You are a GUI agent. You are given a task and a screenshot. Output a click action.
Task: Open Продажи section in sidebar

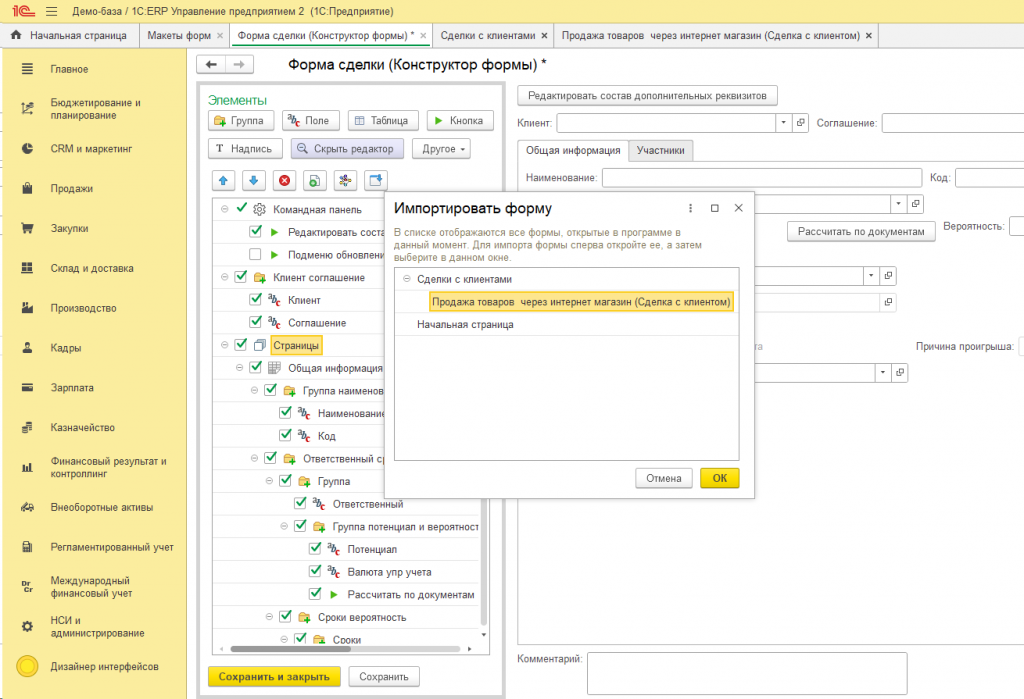click(x=71, y=189)
